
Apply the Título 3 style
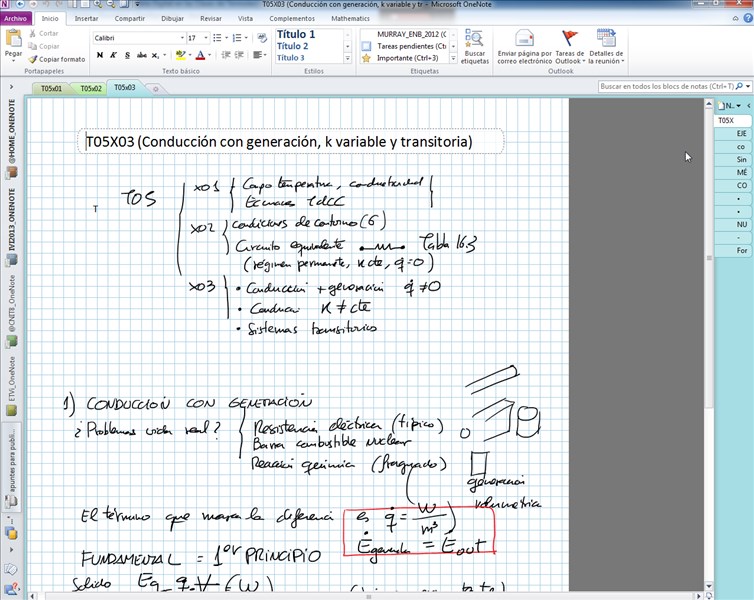pyautogui.click(x=290, y=58)
